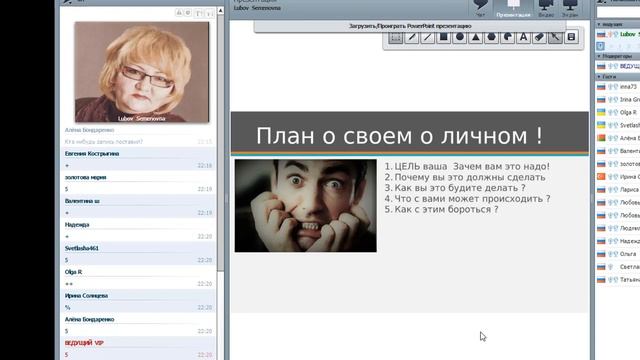Image resolution: width=640 pixels, height=360 pixels.
Task: Click the Russian flag icon next to inna73
Action: tap(601, 87)
